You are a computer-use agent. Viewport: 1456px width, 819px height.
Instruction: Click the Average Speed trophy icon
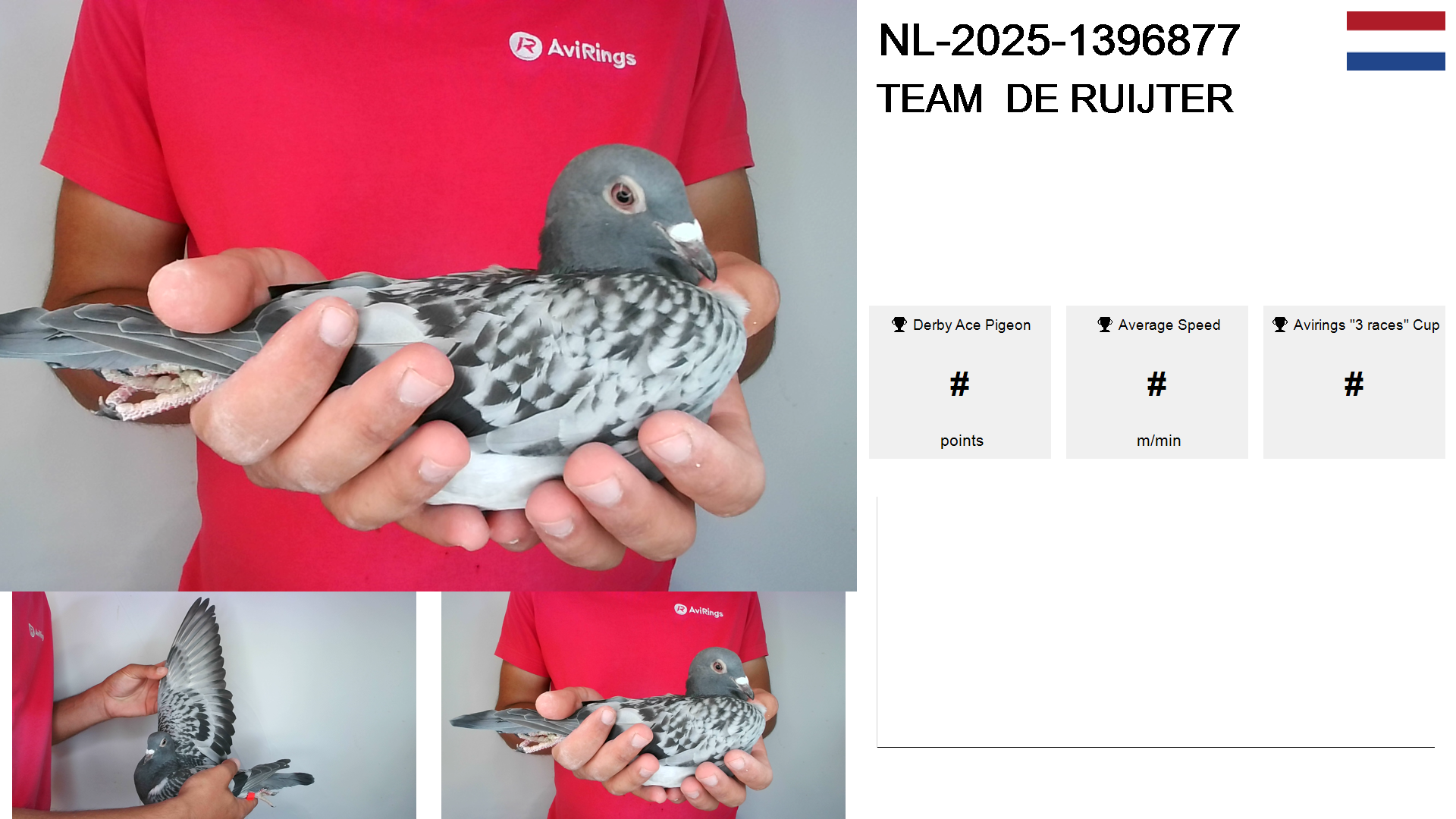click(1104, 325)
